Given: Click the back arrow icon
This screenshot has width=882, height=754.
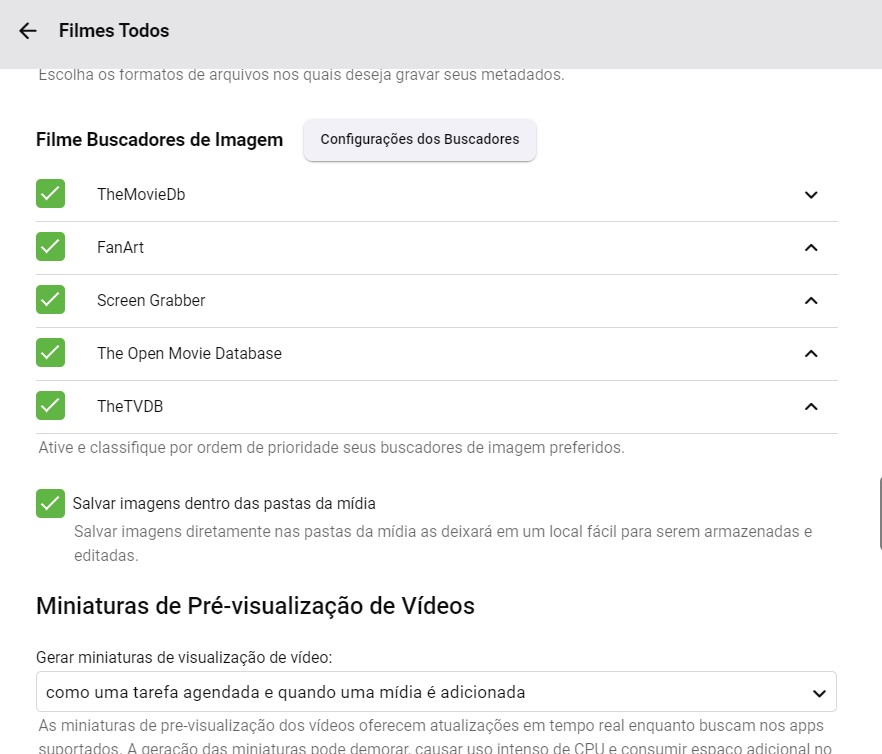Looking at the screenshot, I should tap(28, 31).
